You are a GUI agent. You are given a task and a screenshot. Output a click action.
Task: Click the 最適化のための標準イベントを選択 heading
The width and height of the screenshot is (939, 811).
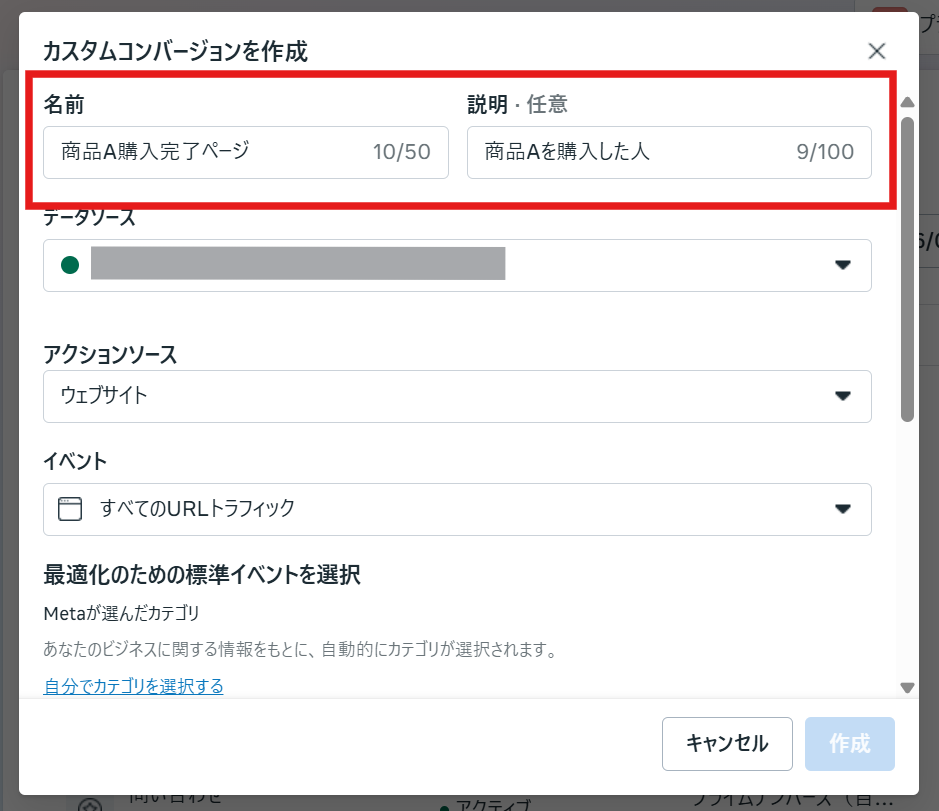201,575
